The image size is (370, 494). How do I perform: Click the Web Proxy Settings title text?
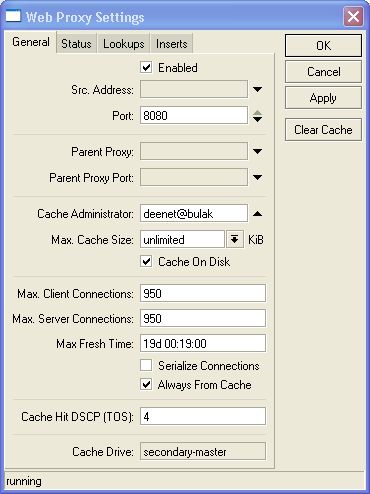85,17
